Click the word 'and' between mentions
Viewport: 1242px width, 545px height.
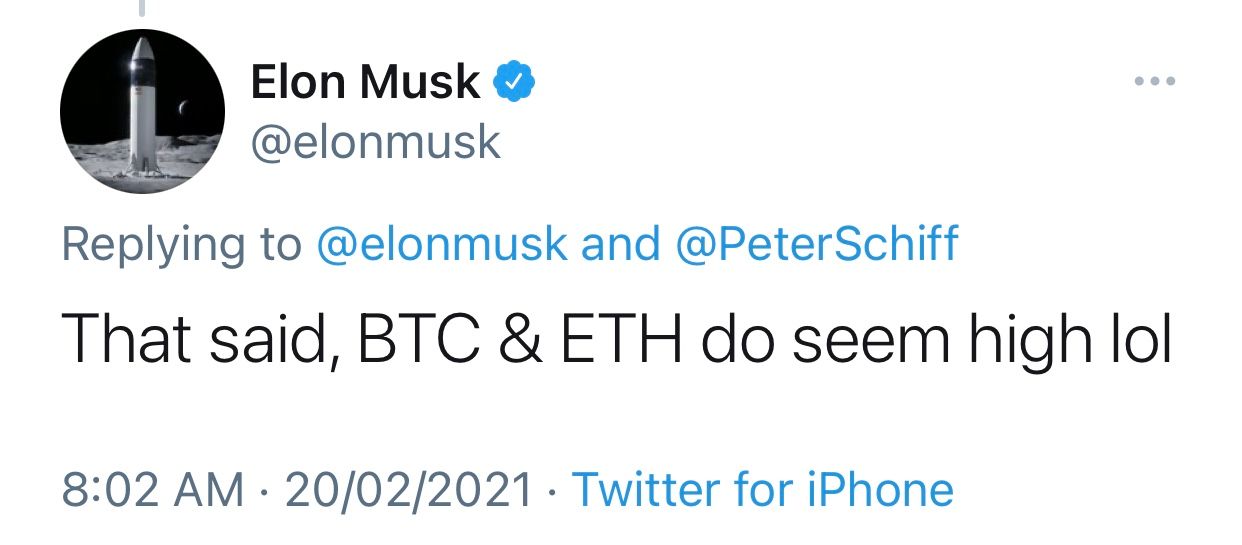(621, 243)
